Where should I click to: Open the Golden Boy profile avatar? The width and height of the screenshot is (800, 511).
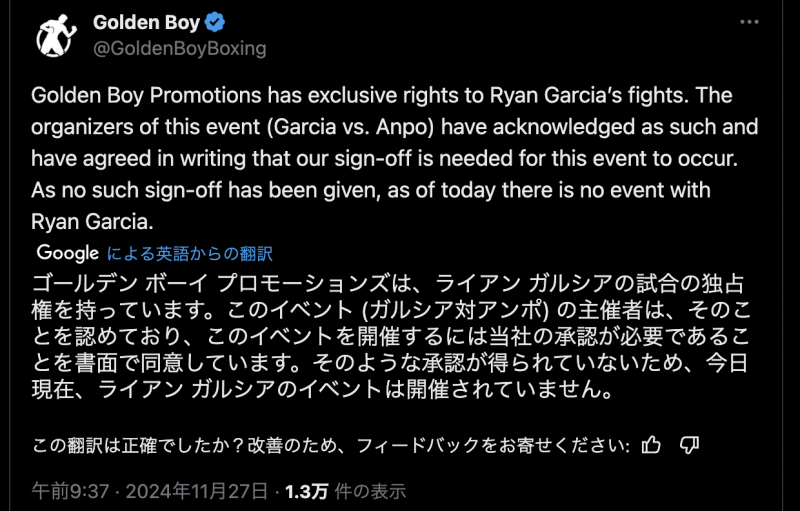coord(56,36)
